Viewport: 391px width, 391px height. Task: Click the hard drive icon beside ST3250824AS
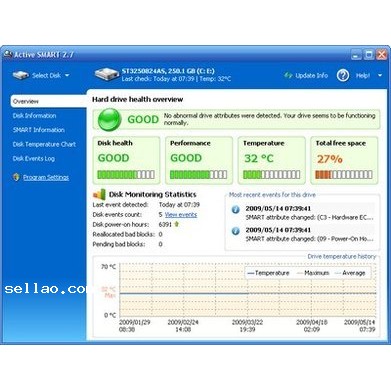[x=106, y=74]
